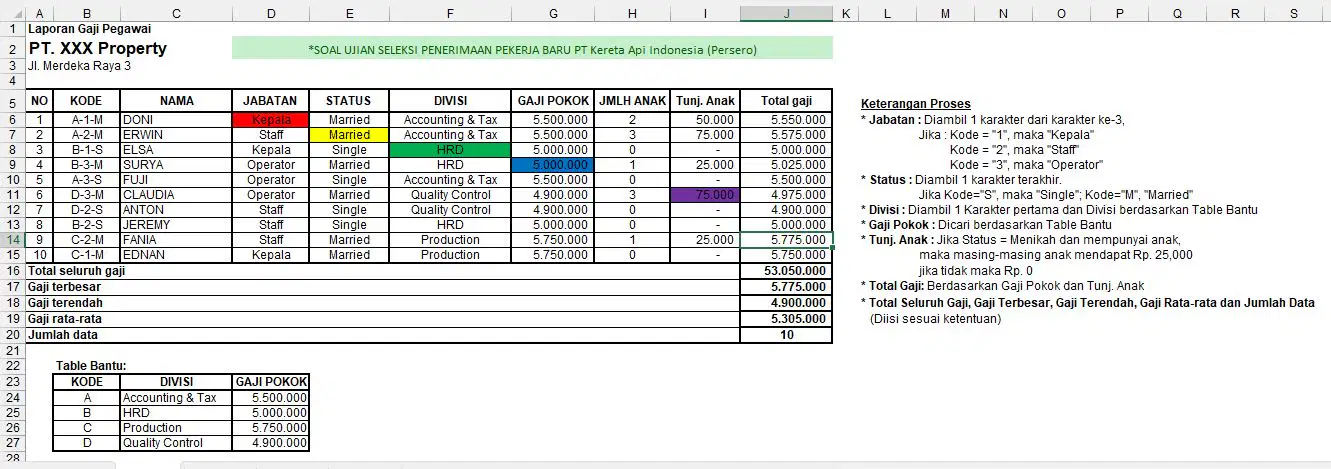This screenshot has width=1331, height=469.
Task: Select the green HRD cell in ELSA's row
Action: (450, 149)
